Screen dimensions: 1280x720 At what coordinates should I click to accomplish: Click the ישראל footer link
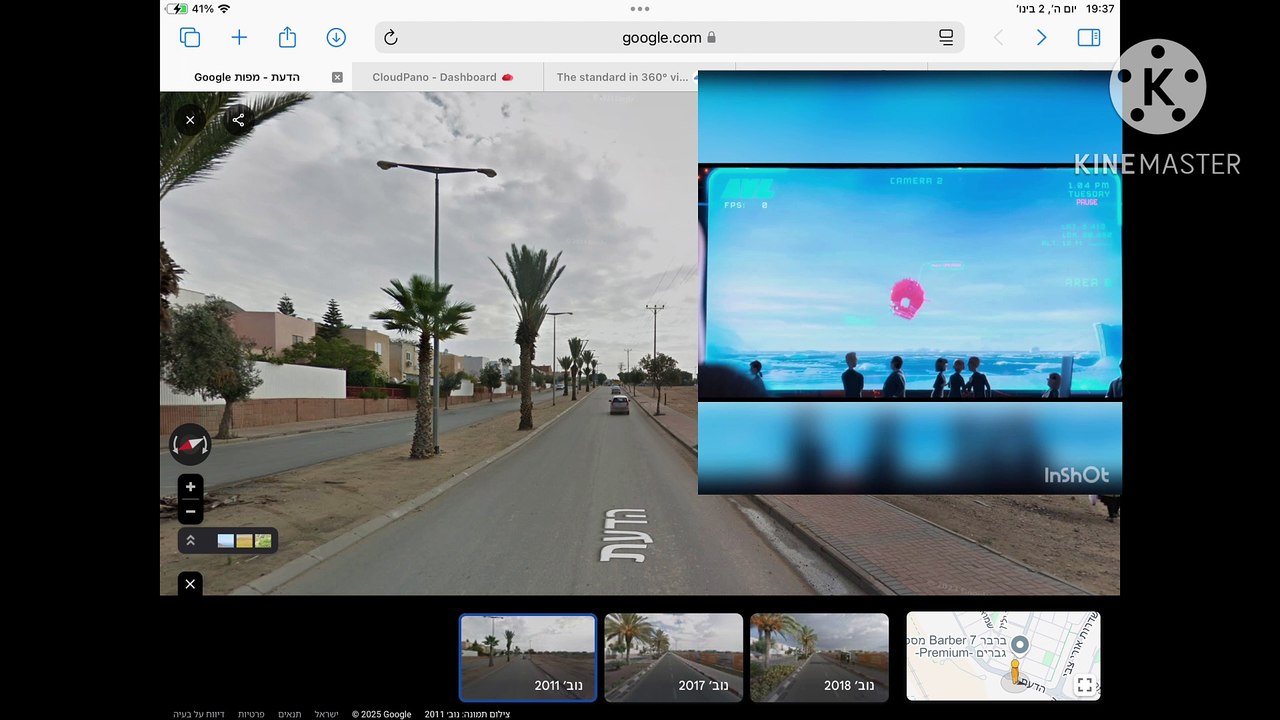(x=327, y=714)
